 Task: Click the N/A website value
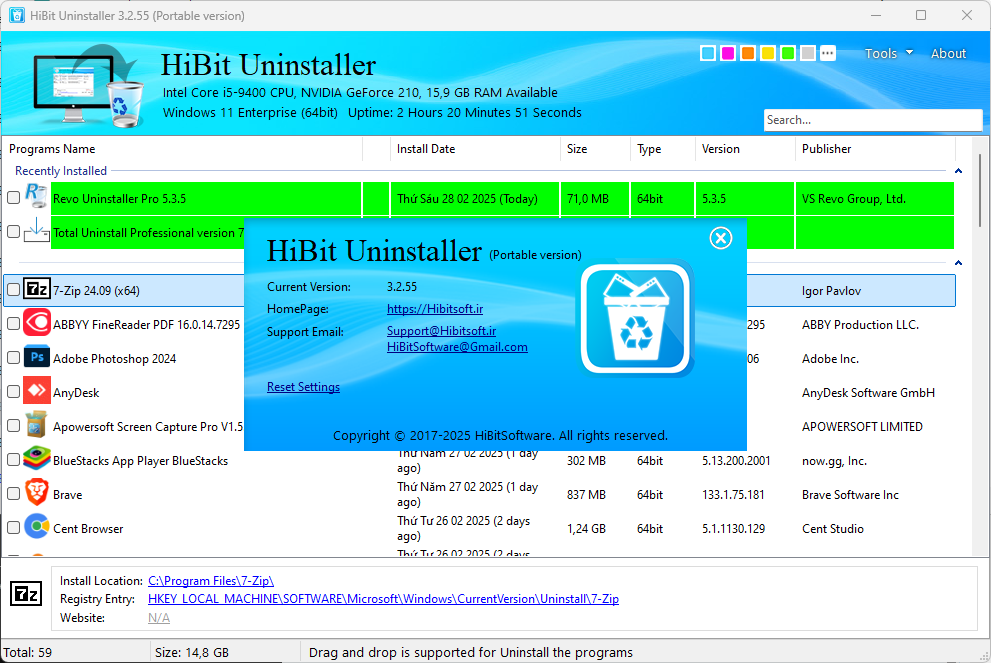point(159,617)
